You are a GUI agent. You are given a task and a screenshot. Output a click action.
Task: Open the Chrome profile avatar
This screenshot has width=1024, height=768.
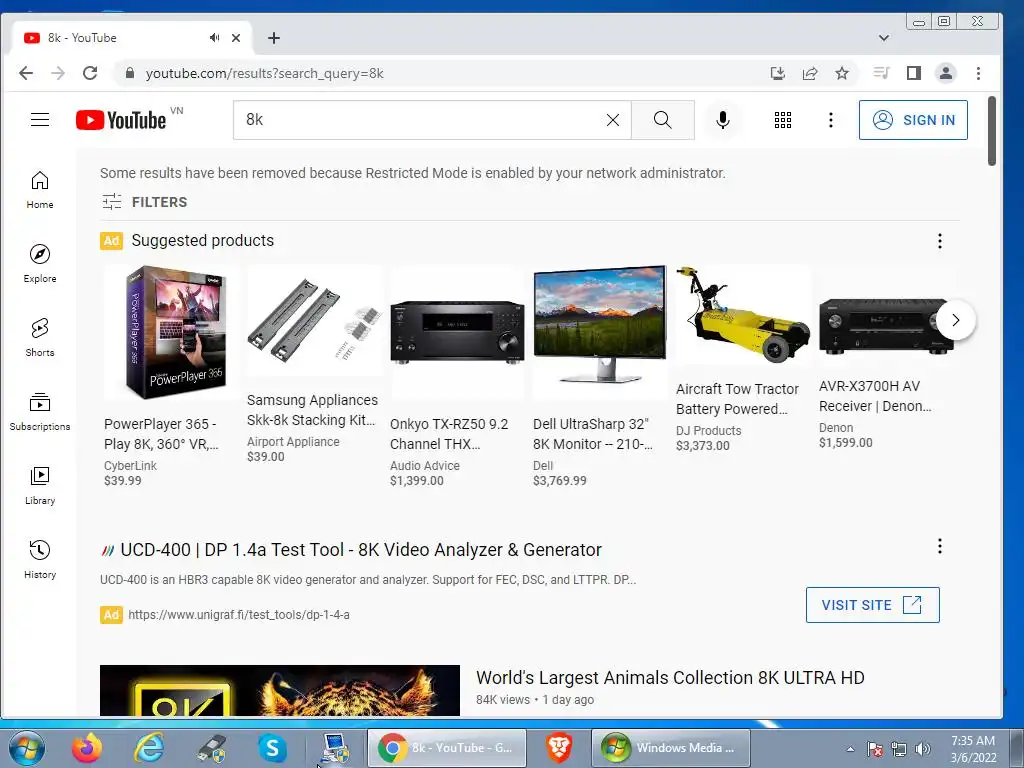[x=946, y=73]
